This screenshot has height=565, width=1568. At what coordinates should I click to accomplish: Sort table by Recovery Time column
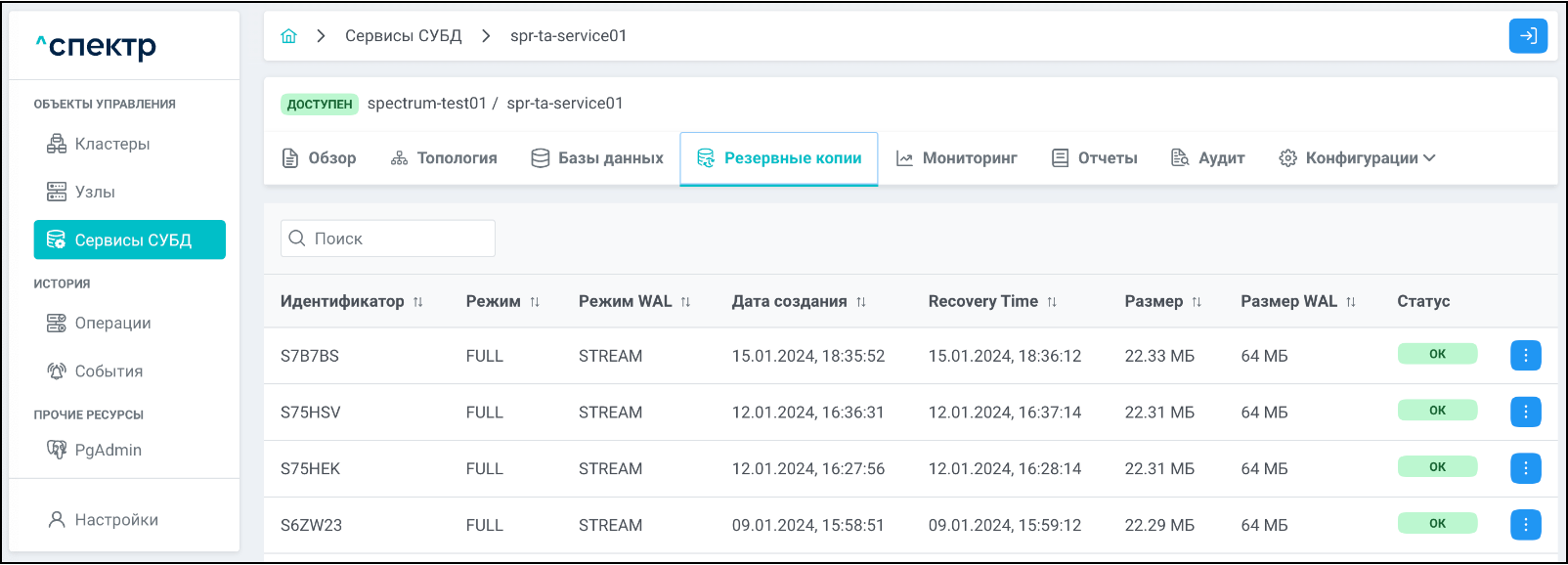click(x=1052, y=302)
